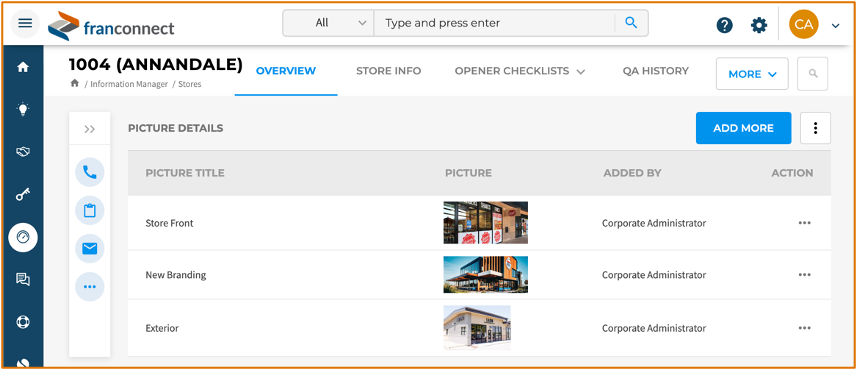Open the settings gear icon
The image size is (856, 370).
[759, 25]
